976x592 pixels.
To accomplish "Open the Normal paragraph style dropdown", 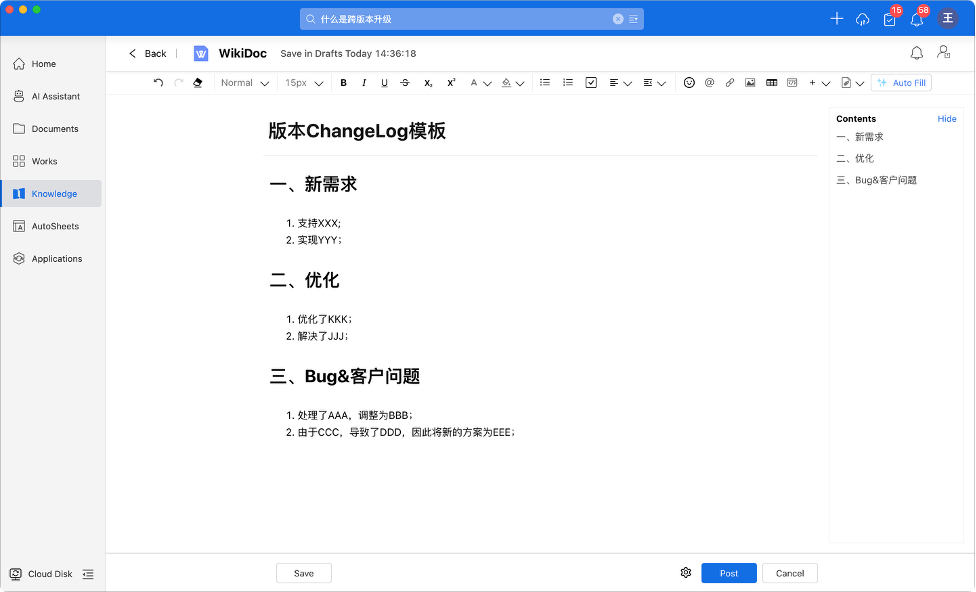I will [x=245, y=83].
